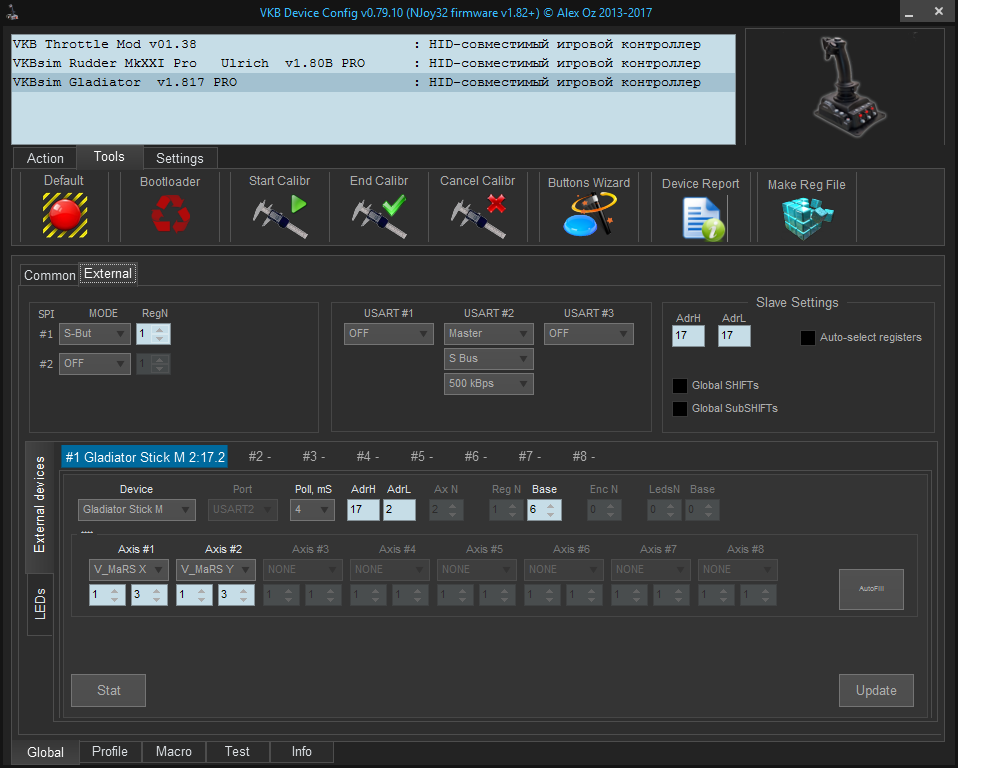Open USART #1 OFF dropdown
Viewport: 1008px width, 768px height.
click(388, 334)
